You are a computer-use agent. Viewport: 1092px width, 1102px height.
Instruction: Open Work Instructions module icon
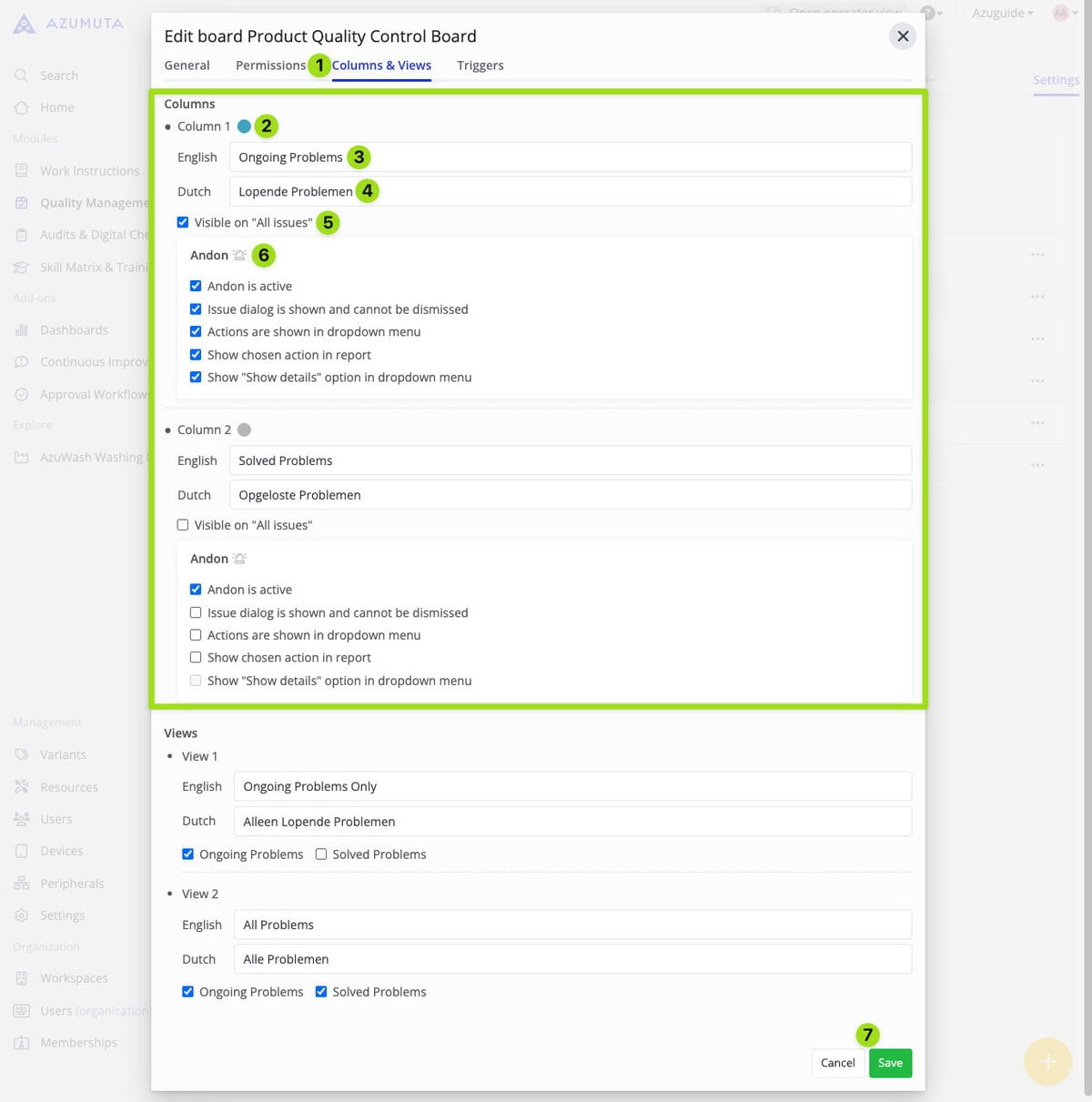point(22,171)
